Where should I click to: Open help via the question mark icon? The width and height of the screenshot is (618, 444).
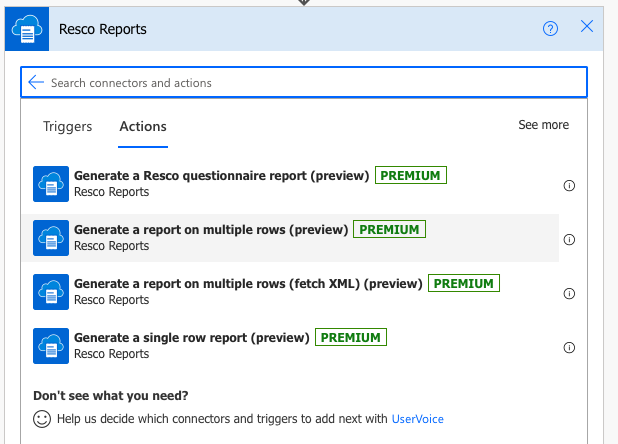pos(550,28)
